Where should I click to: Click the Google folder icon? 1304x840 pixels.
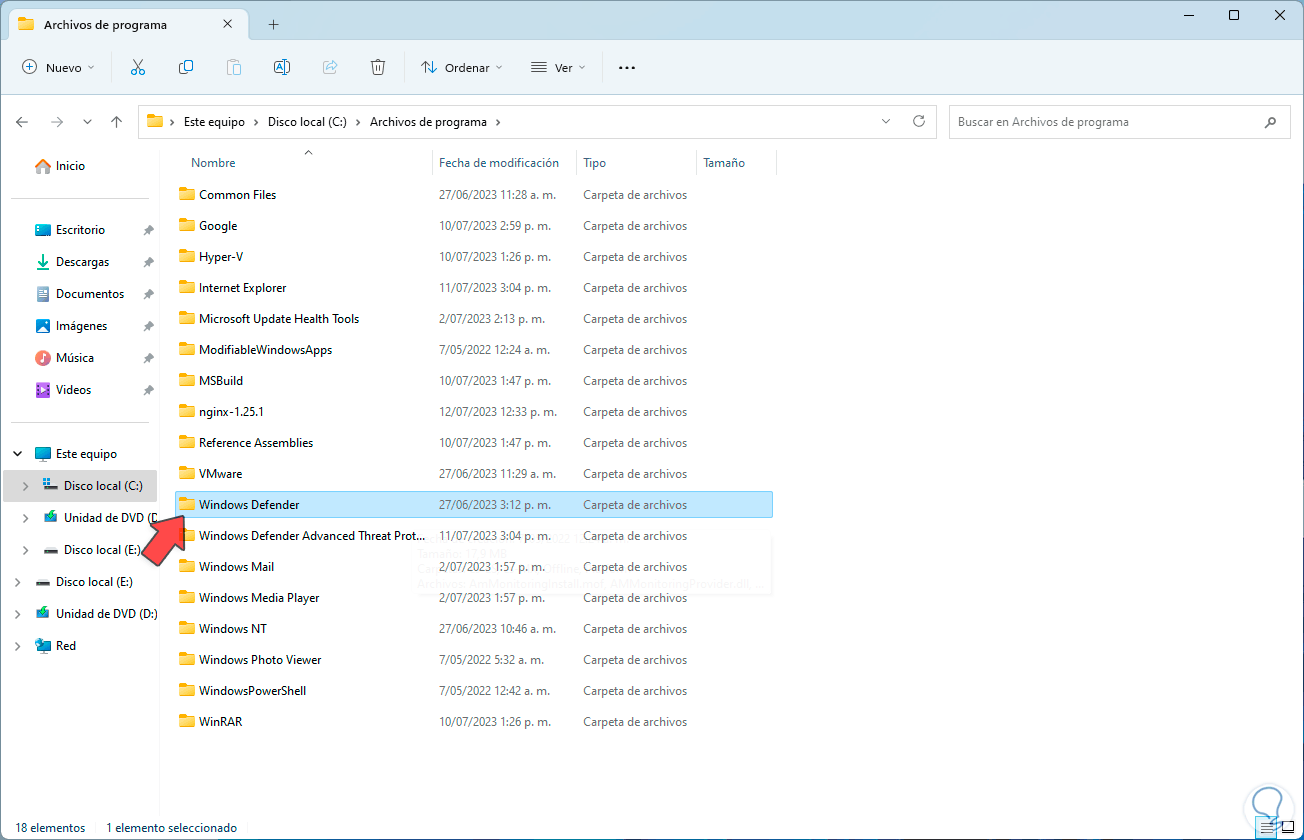pyautogui.click(x=187, y=225)
